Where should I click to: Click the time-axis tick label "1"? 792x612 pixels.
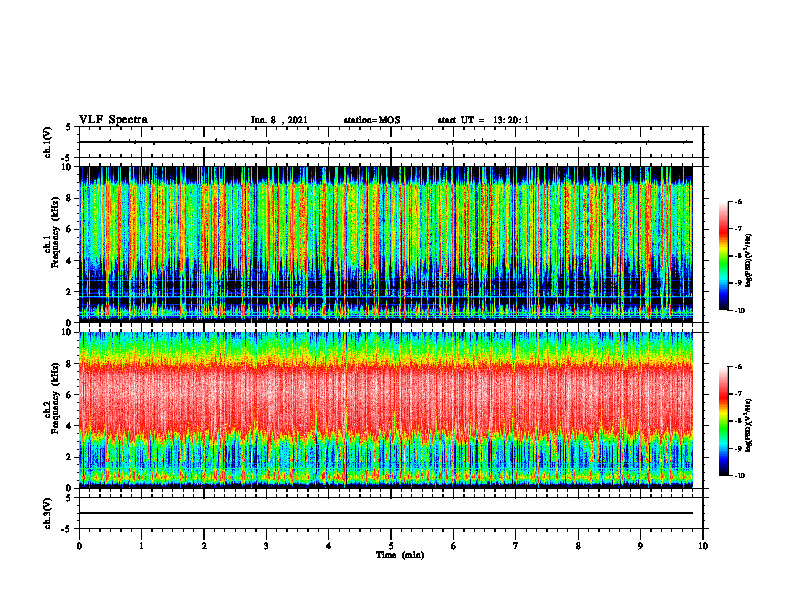(x=141, y=546)
